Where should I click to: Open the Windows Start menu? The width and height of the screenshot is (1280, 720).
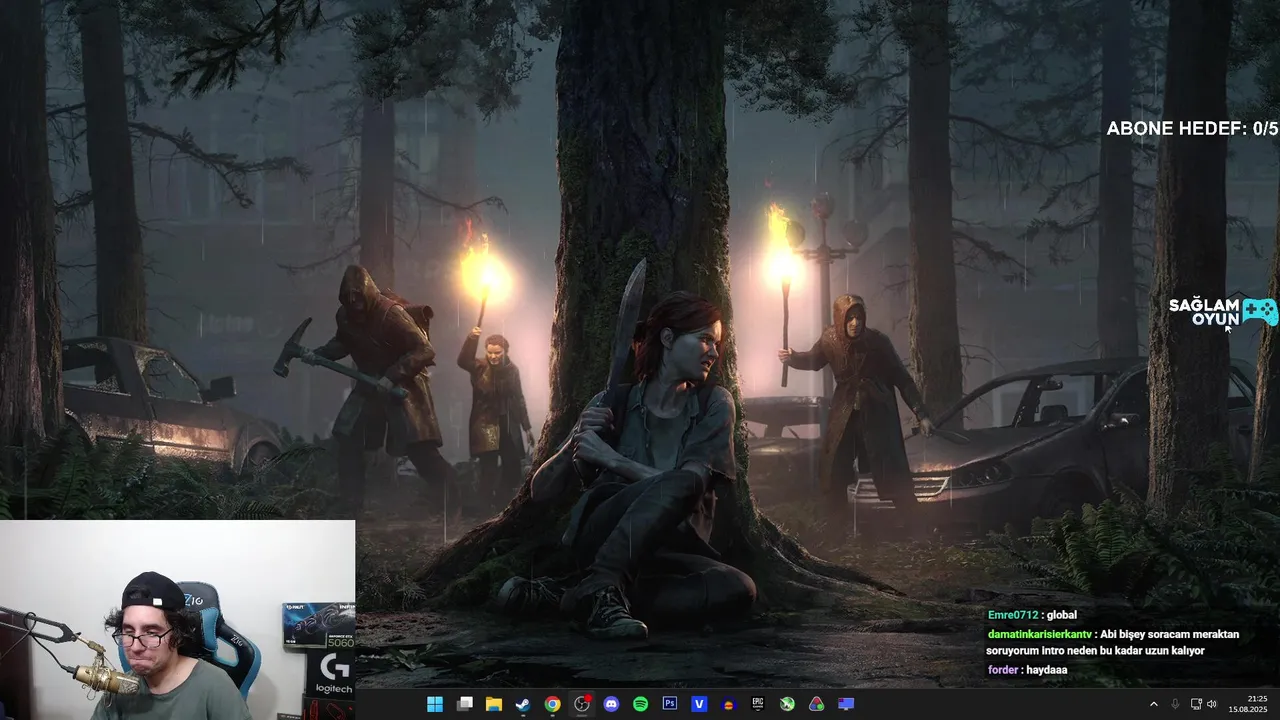click(x=435, y=704)
